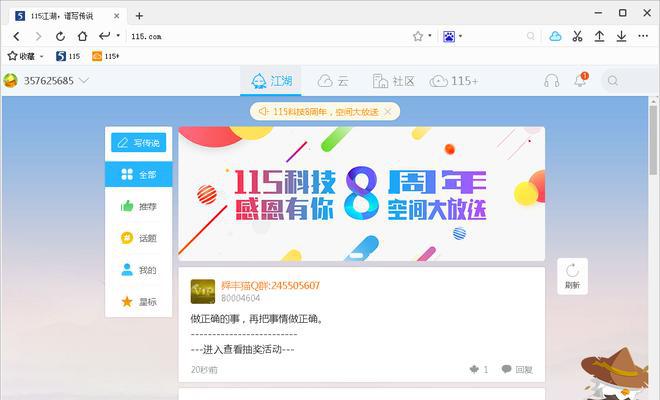Click the upload arrow toolbar icon
Image resolution: width=660 pixels, height=400 pixels.
pos(599,37)
